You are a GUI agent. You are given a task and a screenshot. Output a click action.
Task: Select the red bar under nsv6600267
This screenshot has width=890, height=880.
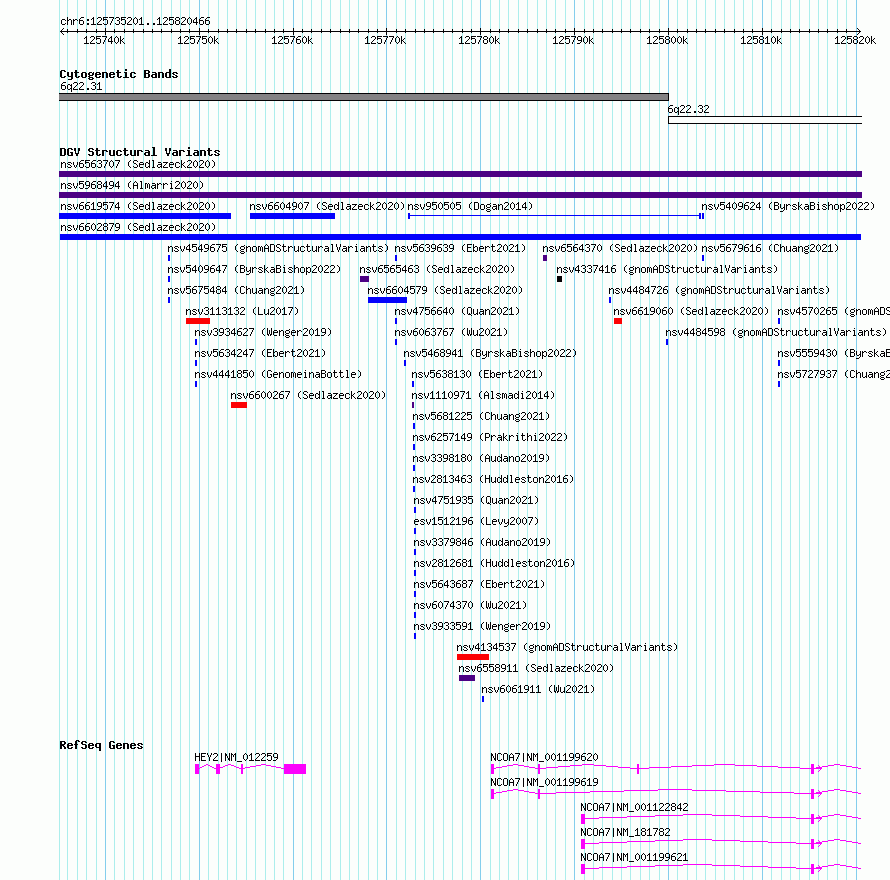(239, 405)
